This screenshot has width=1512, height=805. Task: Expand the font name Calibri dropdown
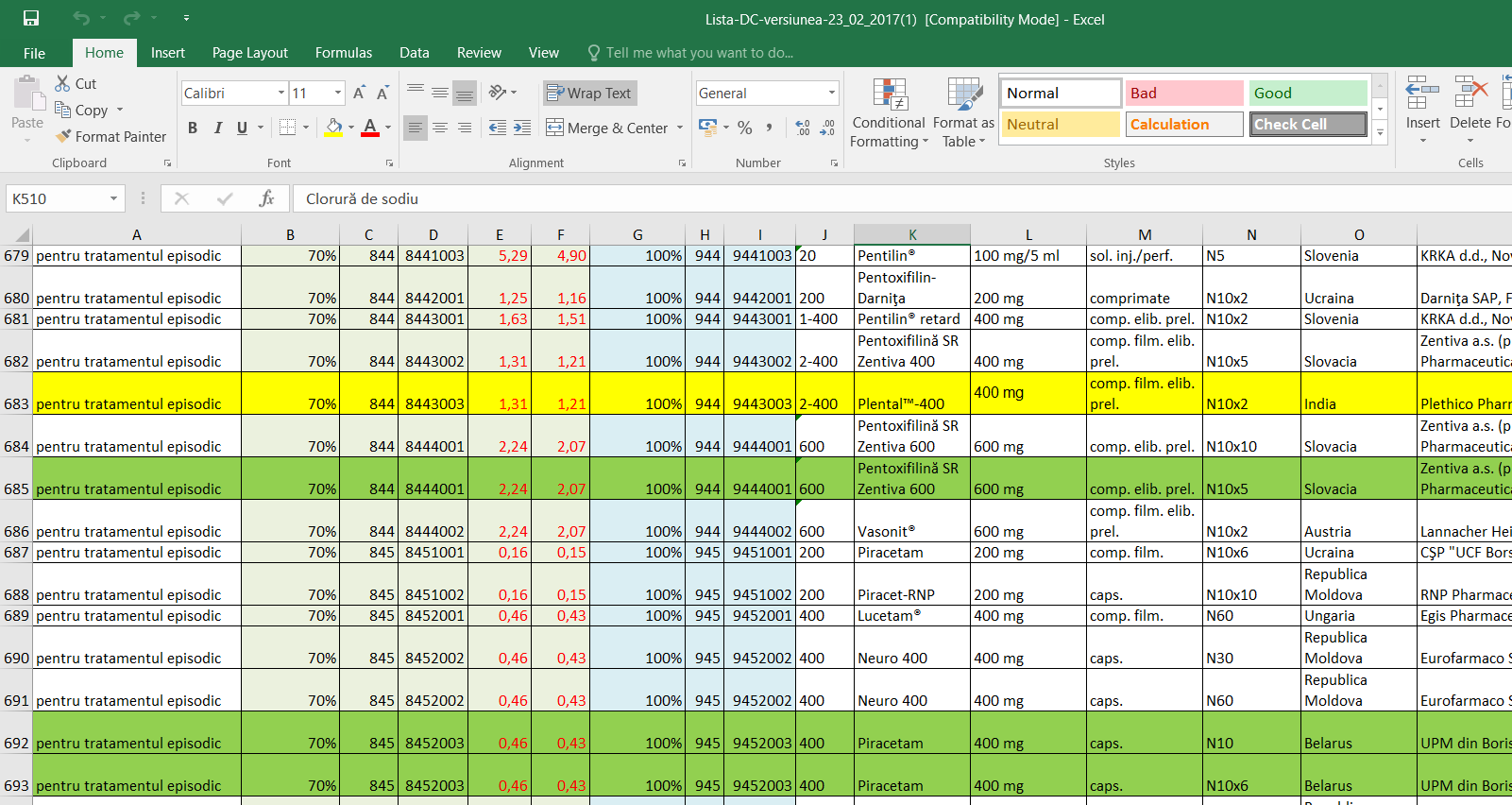(281, 93)
